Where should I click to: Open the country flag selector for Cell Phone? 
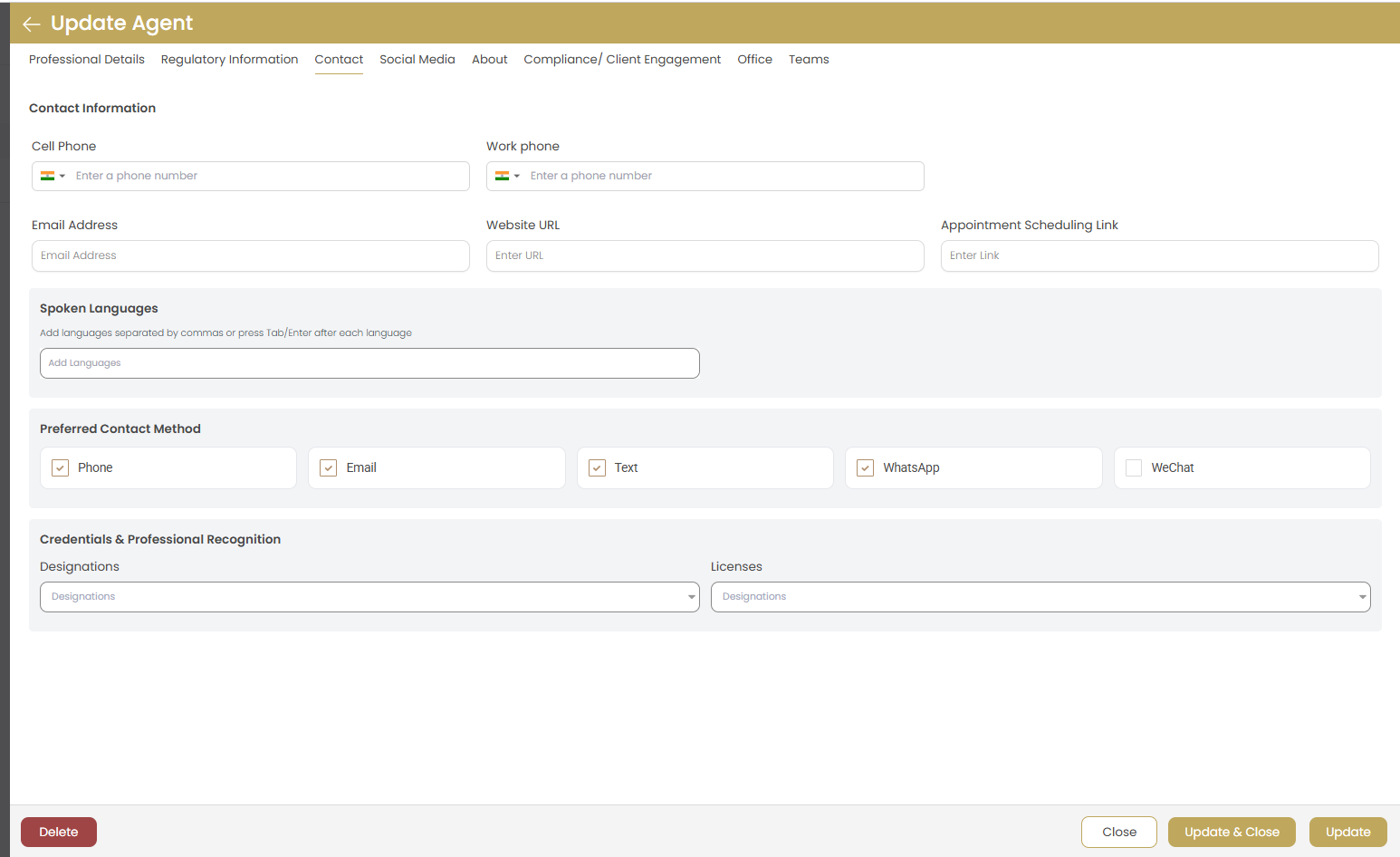pyautogui.click(x=52, y=176)
